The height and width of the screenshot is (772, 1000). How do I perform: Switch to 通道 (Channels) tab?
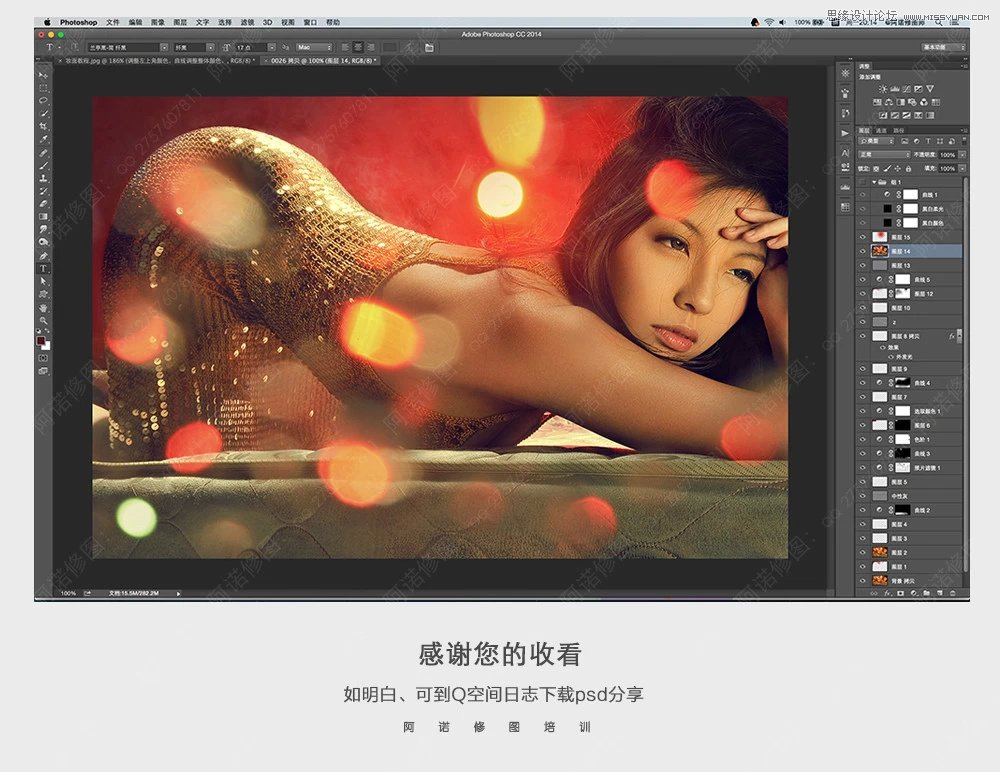pyautogui.click(x=881, y=130)
